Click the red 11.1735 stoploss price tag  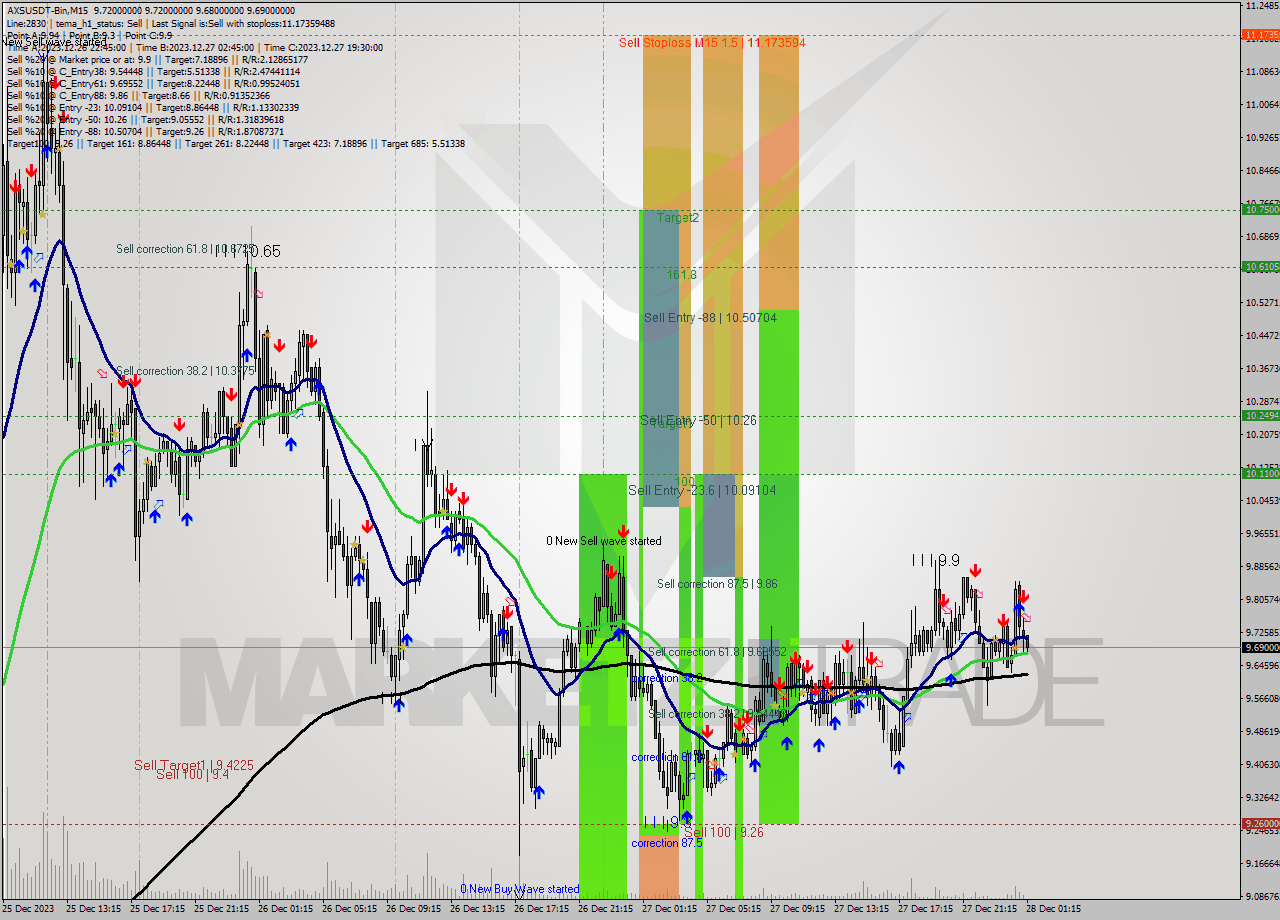click(x=1260, y=34)
